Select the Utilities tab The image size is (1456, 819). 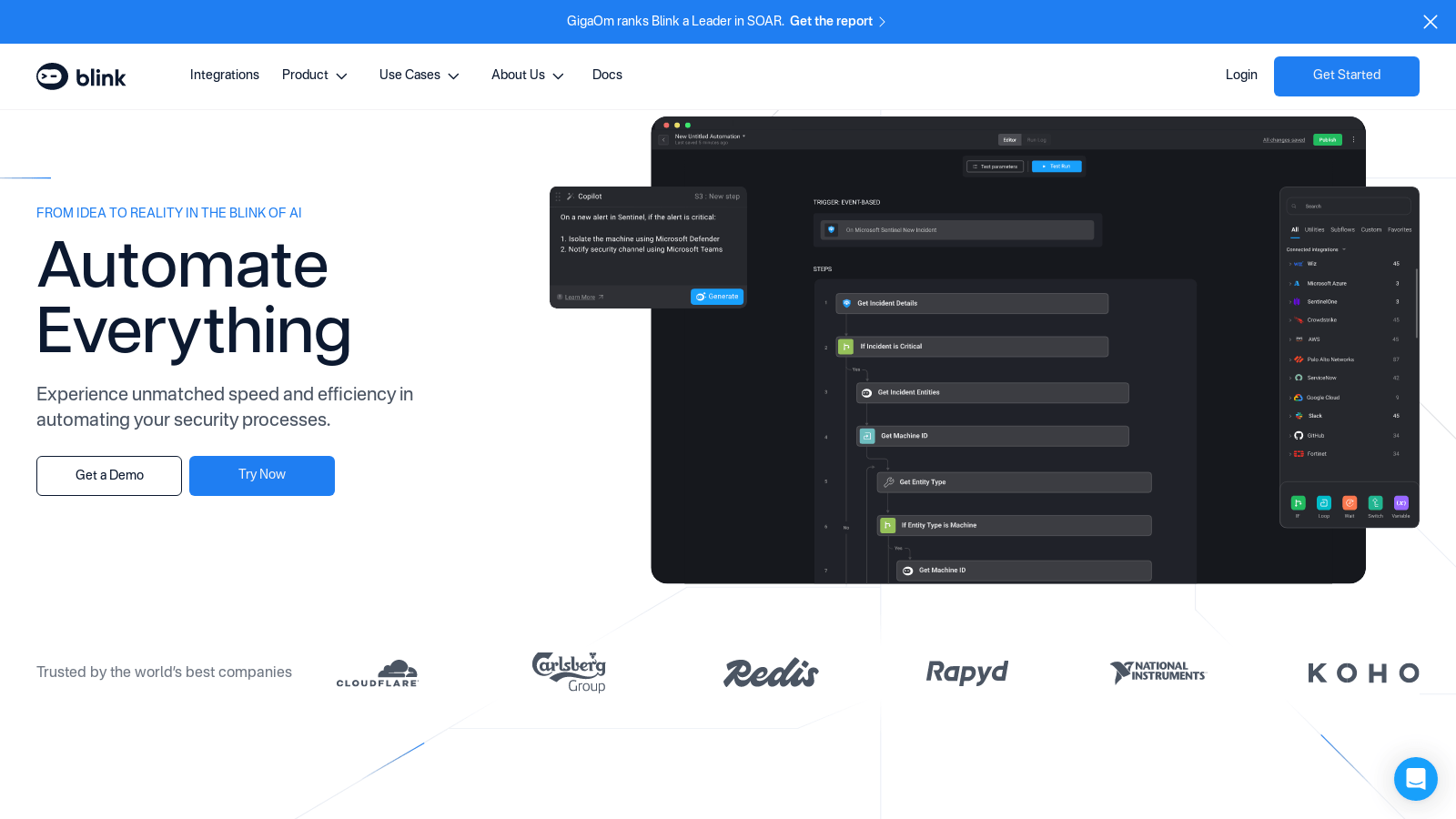(x=1315, y=230)
